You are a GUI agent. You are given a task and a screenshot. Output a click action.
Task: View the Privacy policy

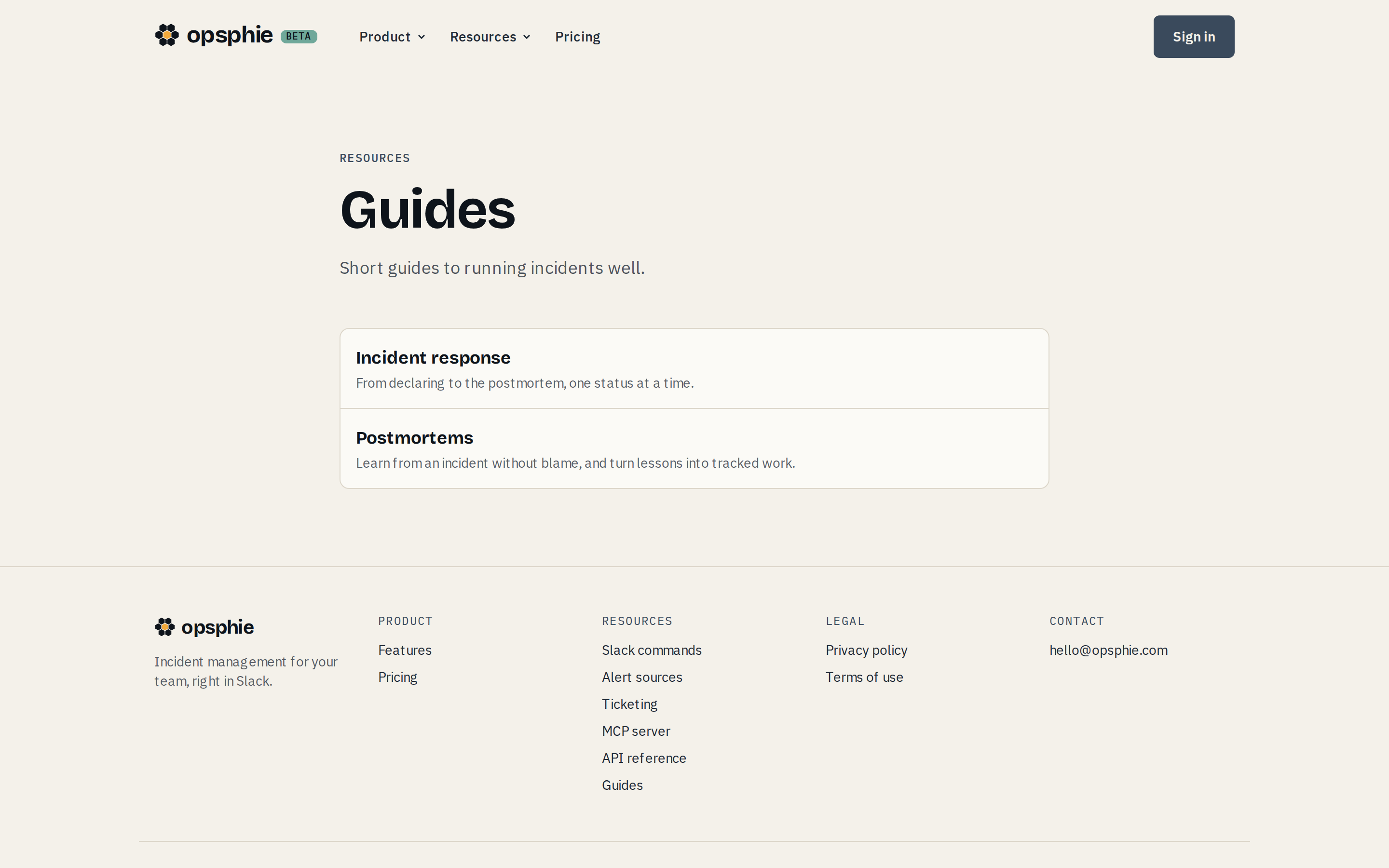(x=866, y=651)
